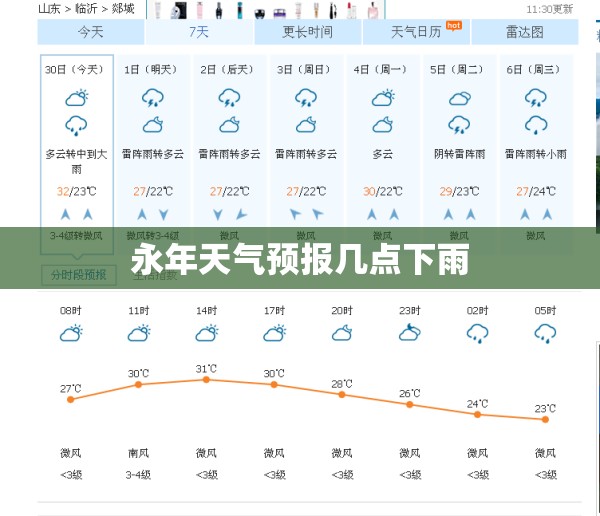Viewport: 600px width, 516px height.
Task: Click the thunderstorm icon under 6日
Action: 536,98
